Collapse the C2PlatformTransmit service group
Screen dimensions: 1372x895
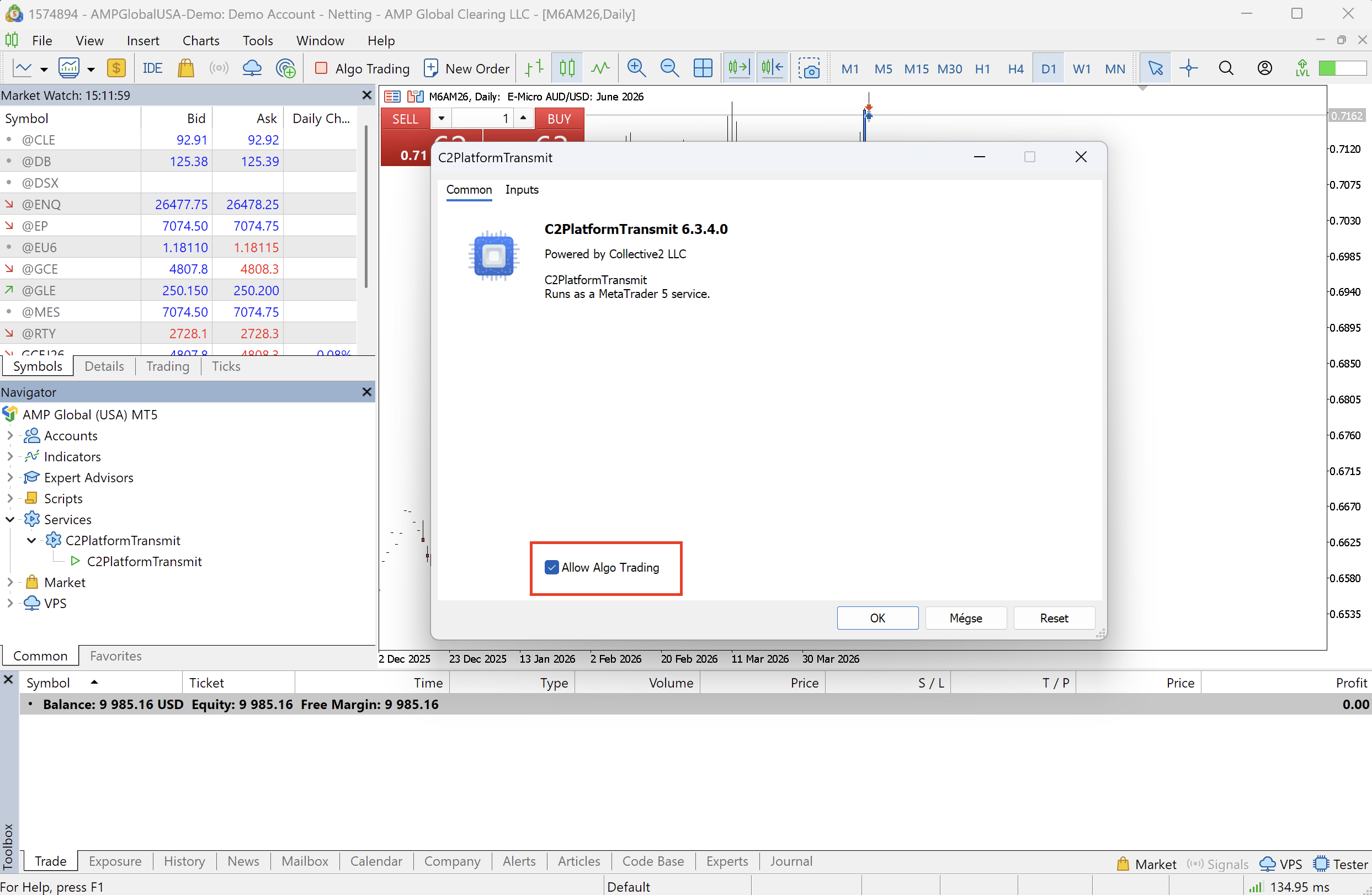tap(31, 541)
